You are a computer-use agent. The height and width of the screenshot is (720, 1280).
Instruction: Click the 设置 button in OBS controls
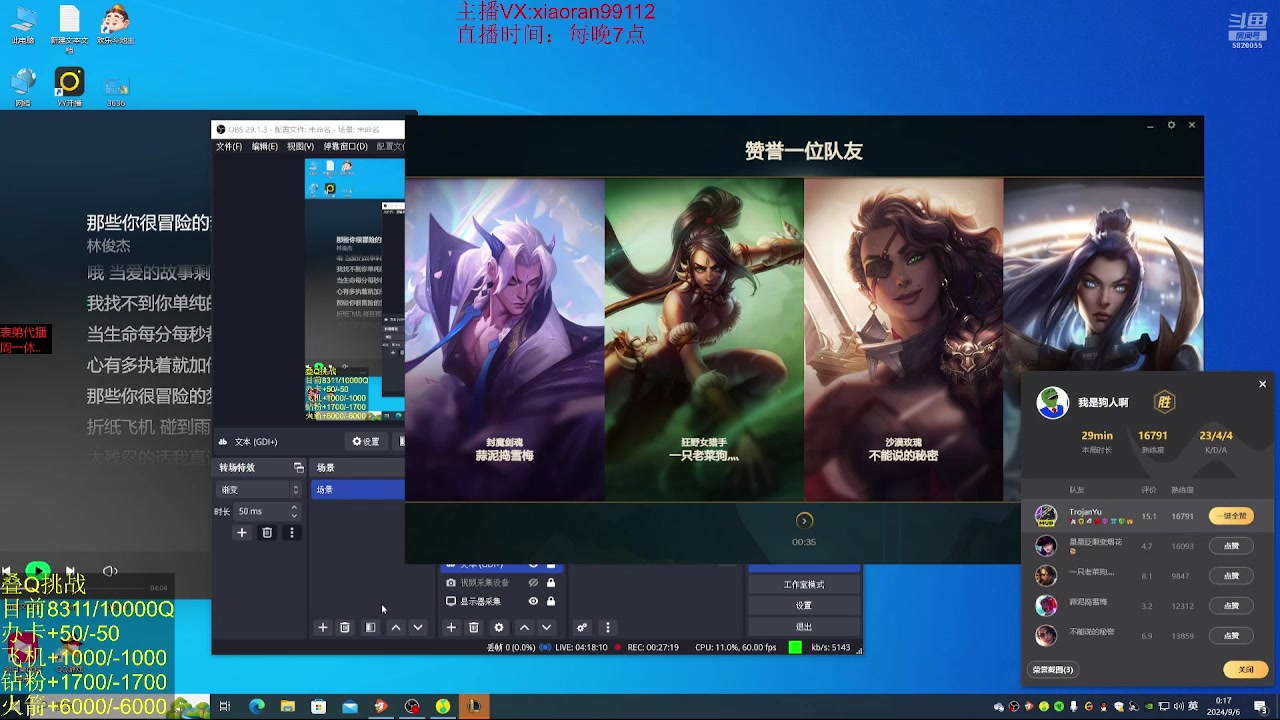click(x=804, y=605)
